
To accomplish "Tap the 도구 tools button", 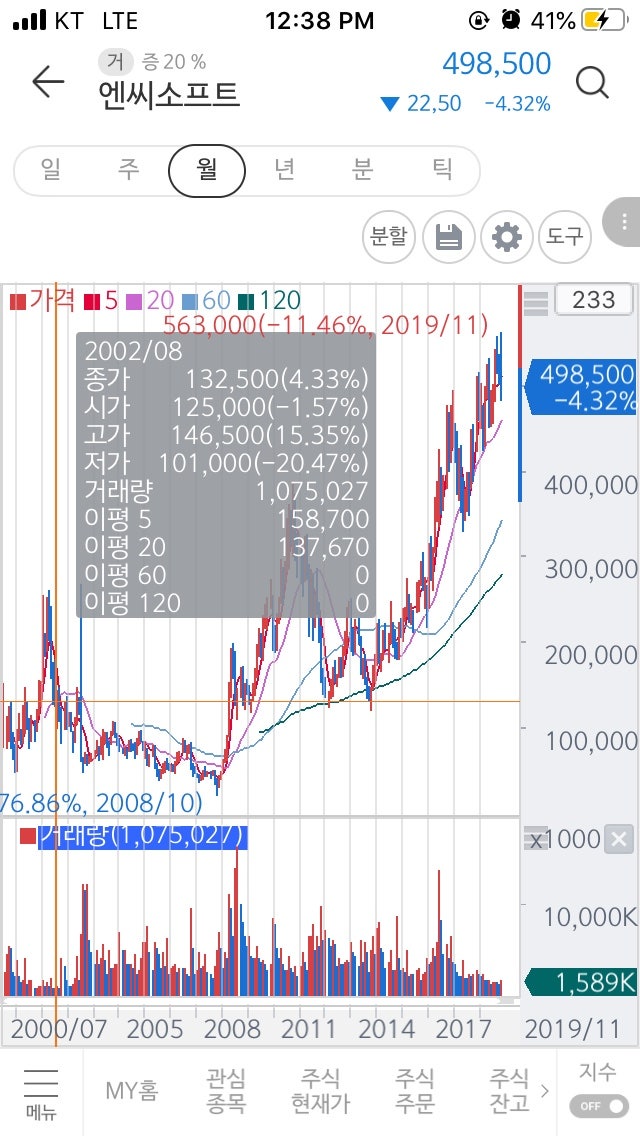I will 565,237.
